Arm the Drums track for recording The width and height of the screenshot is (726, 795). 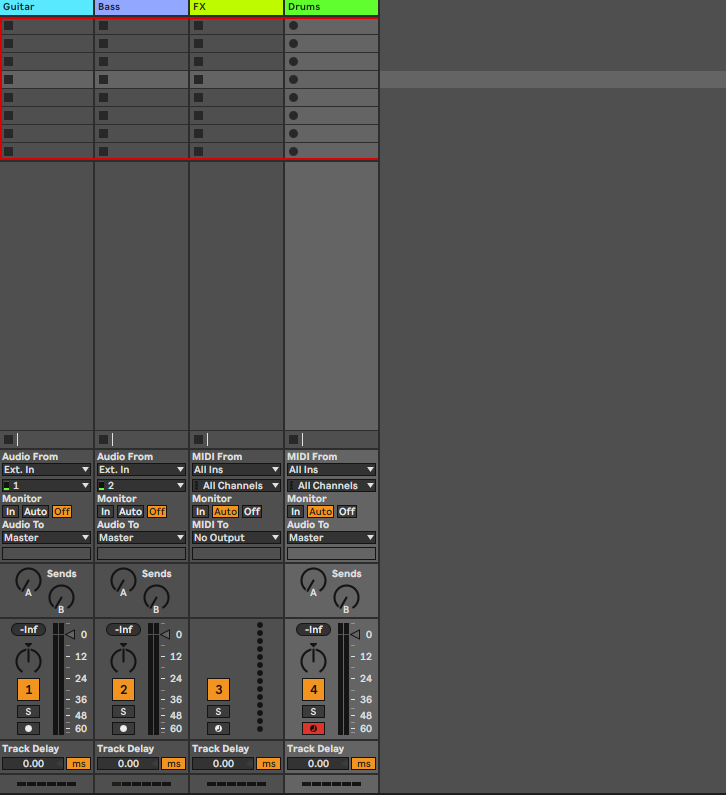tap(313, 728)
